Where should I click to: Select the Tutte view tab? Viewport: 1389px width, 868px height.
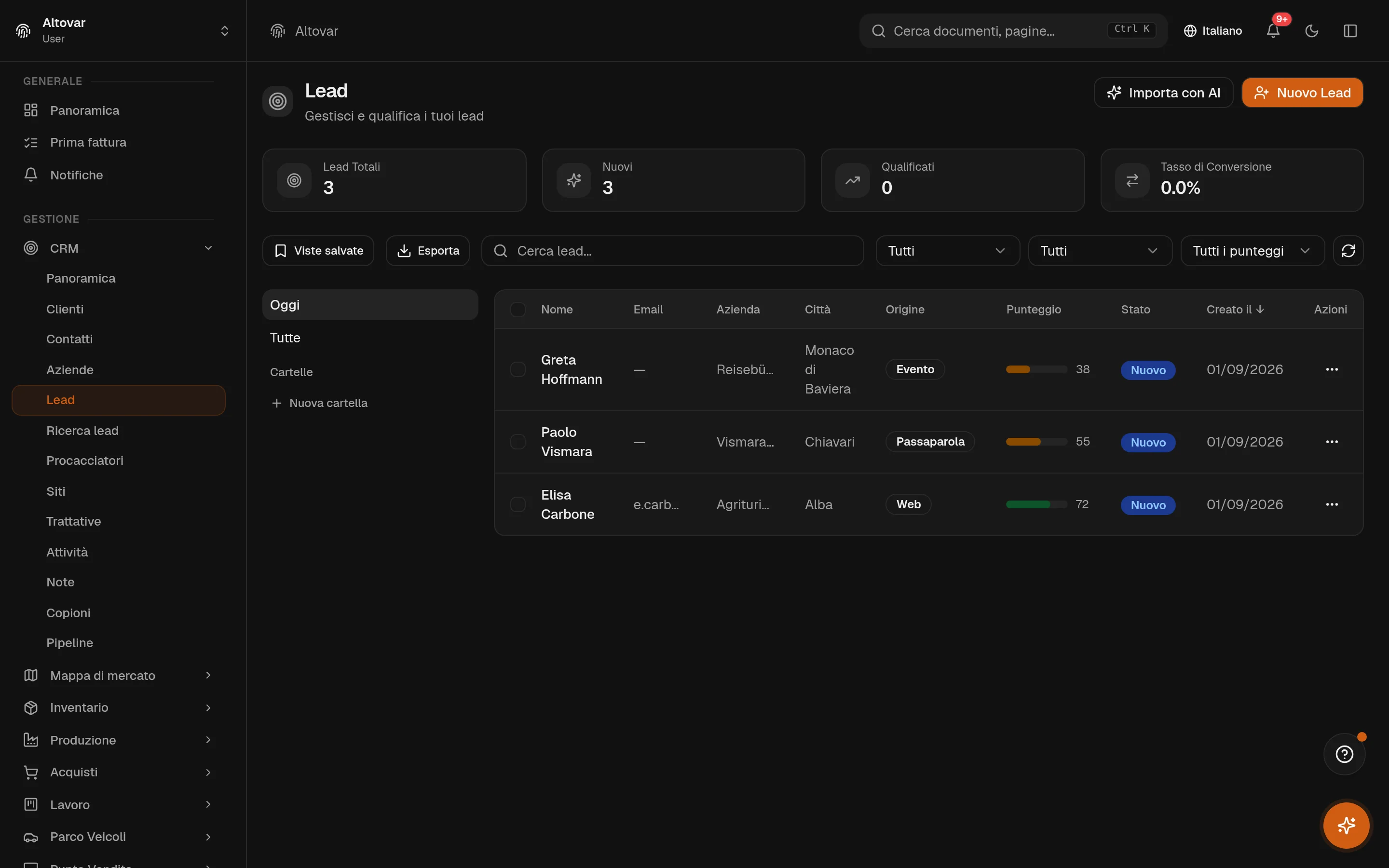point(370,338)
